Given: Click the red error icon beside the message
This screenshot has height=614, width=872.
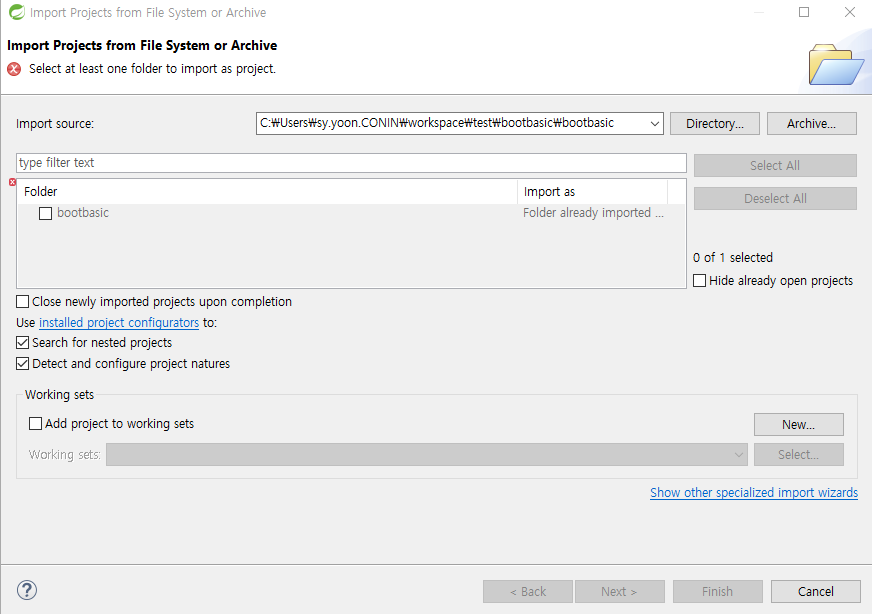Looking at the screenshot, I should point(14,69).
